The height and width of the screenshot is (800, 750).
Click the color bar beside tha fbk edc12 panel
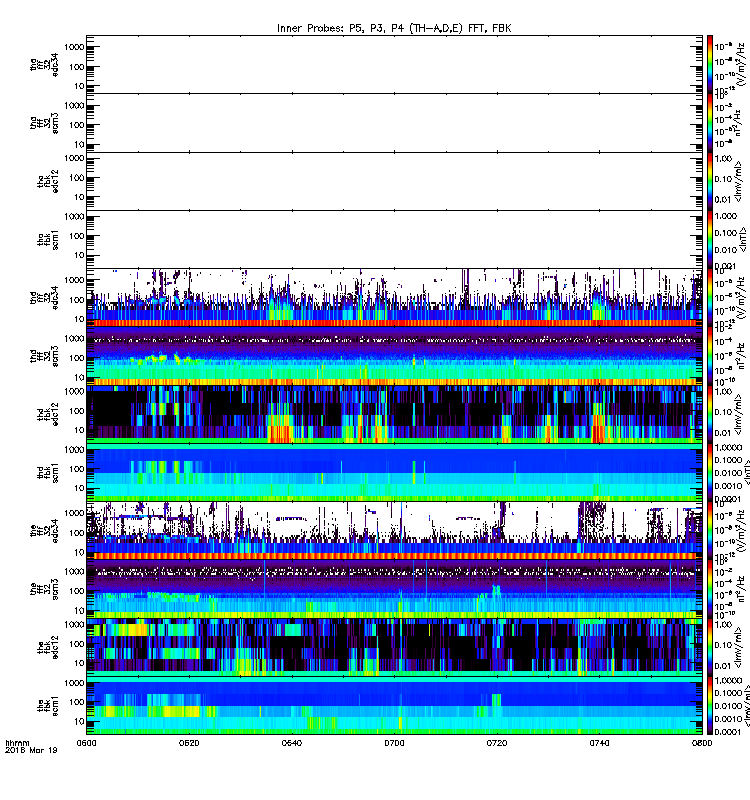coord(710,181)
